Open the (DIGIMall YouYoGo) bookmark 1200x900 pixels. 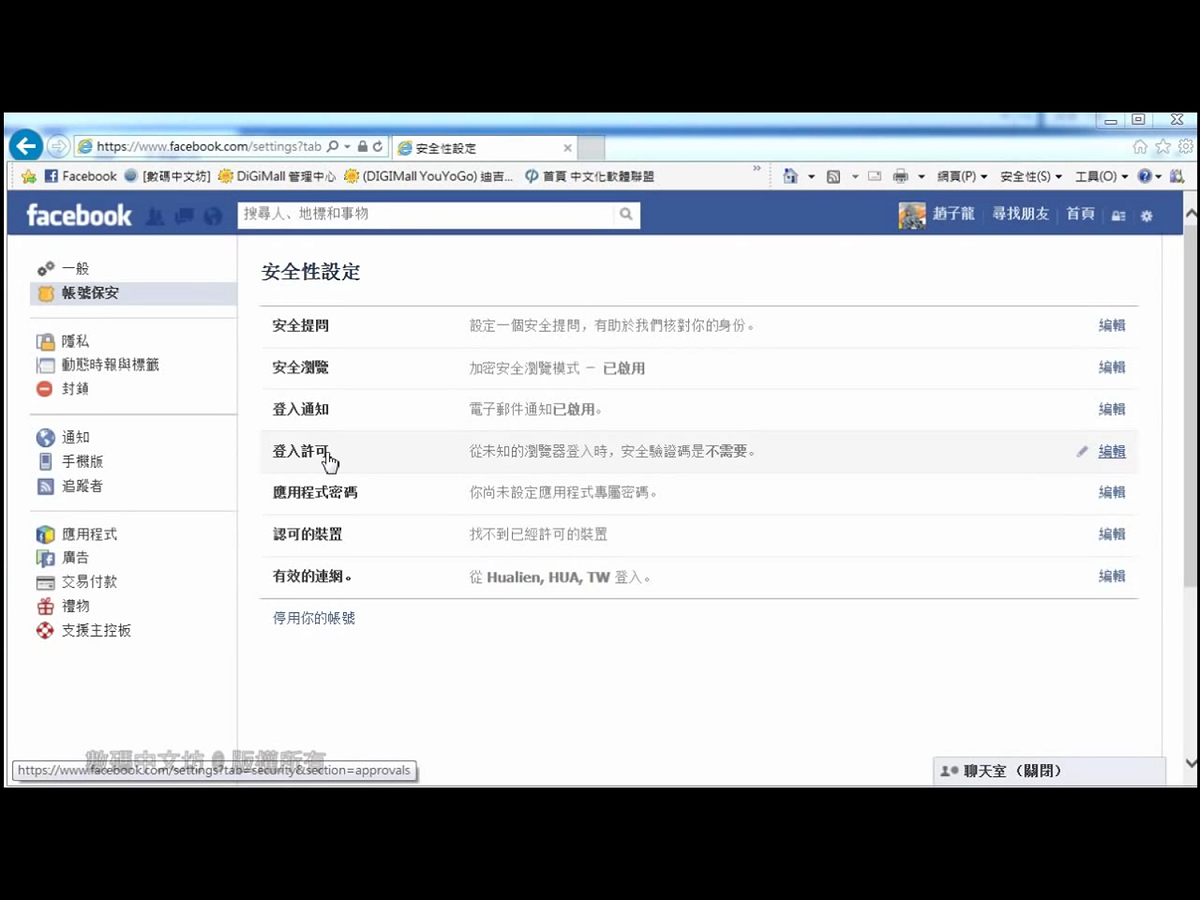428,176
